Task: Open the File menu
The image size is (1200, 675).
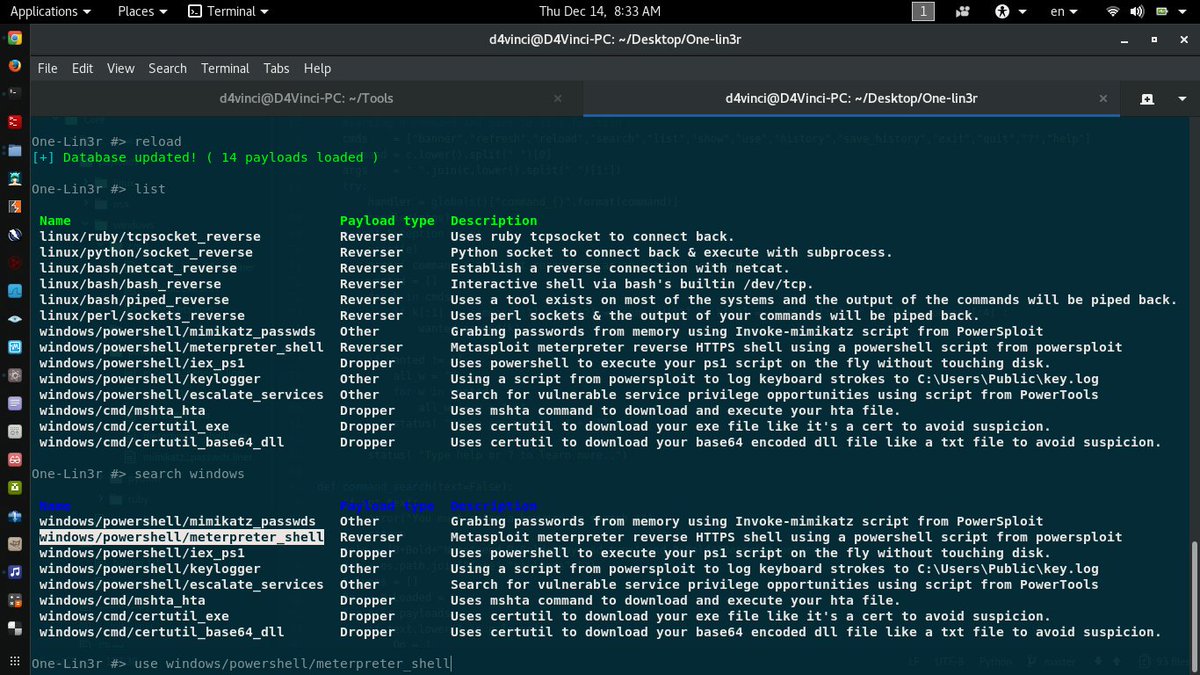Action: (47, 68)
